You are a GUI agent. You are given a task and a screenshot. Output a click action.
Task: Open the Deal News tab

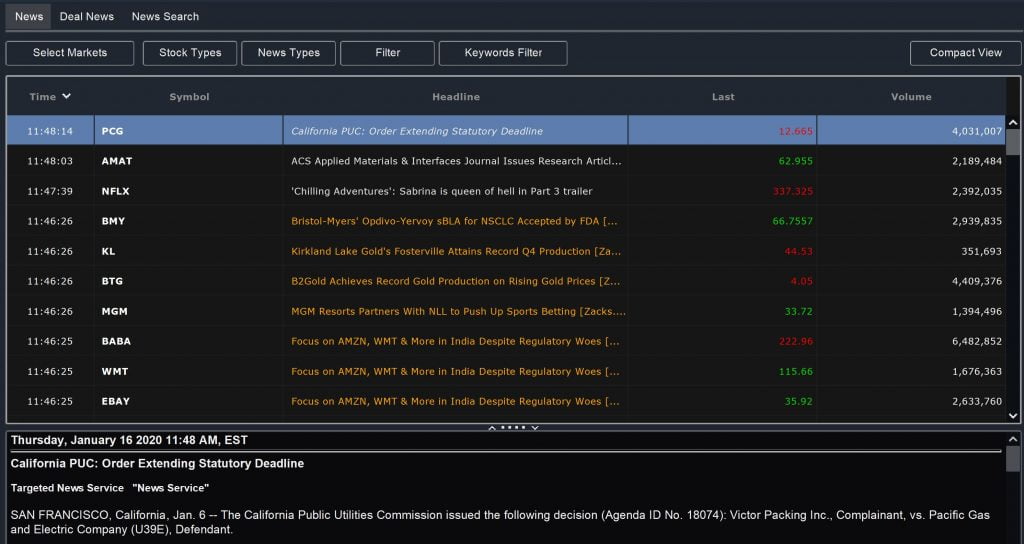(87, 16)
